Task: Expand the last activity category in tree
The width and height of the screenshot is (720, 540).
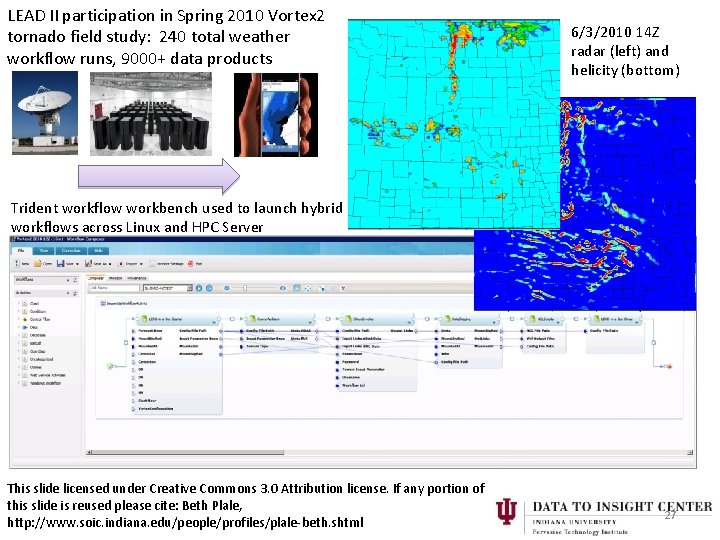Action: (x=19, y=383)
